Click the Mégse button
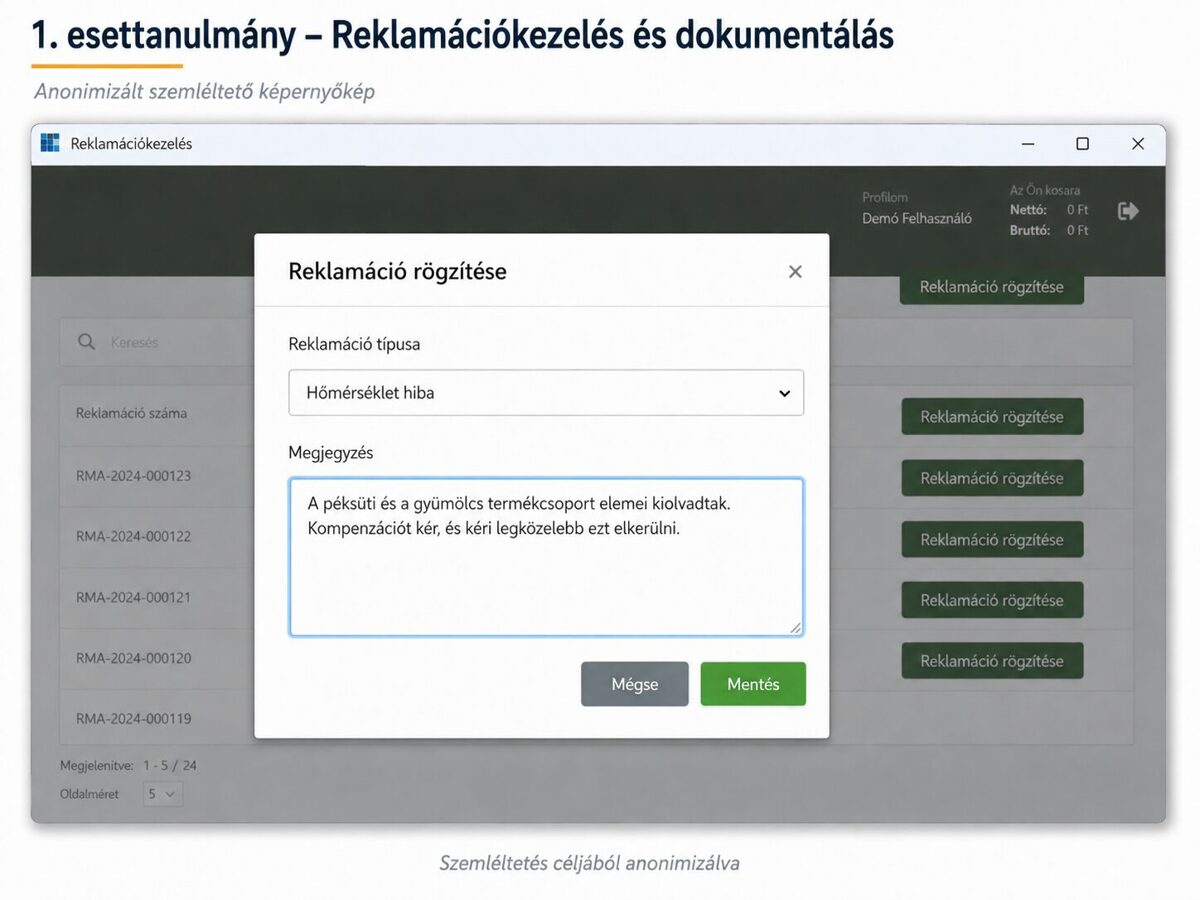This screenshot has height=900, width=1200. 635,684
